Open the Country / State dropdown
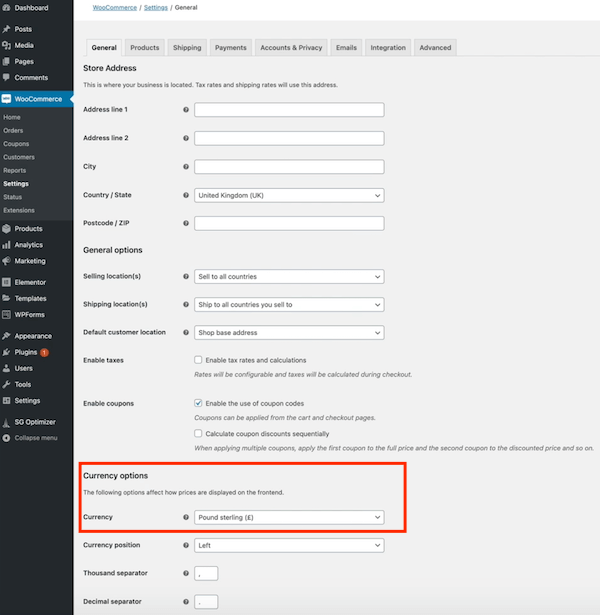The width and height of the screenshot is (600, 615). [x=289, y=196]
